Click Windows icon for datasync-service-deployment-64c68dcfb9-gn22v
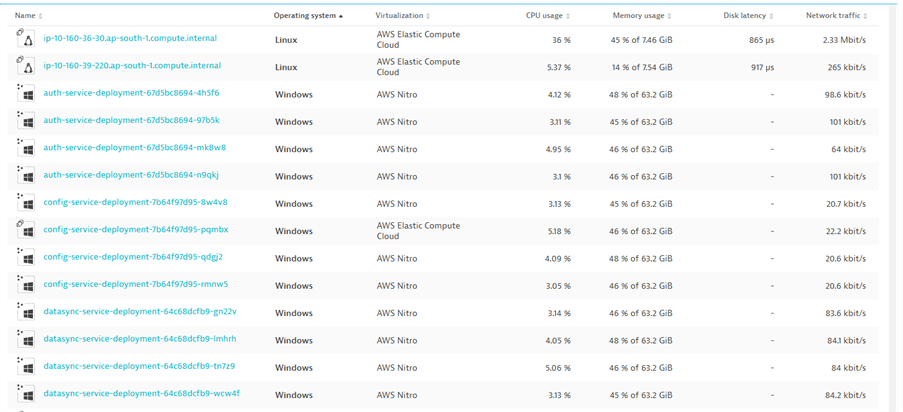903x412 pixels. point(25,313)
